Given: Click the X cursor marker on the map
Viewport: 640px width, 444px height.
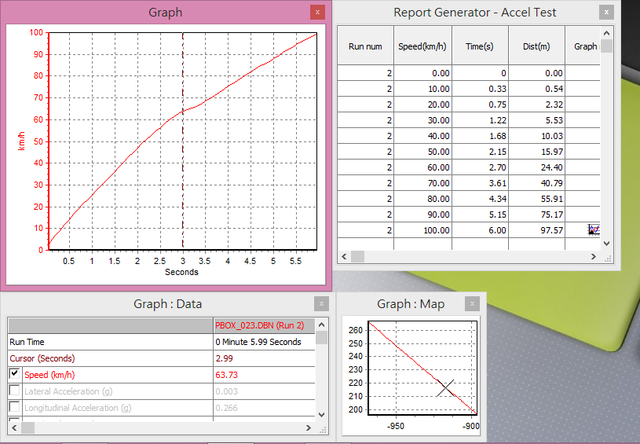Looking at the screenshot, I should pos(445,388).
